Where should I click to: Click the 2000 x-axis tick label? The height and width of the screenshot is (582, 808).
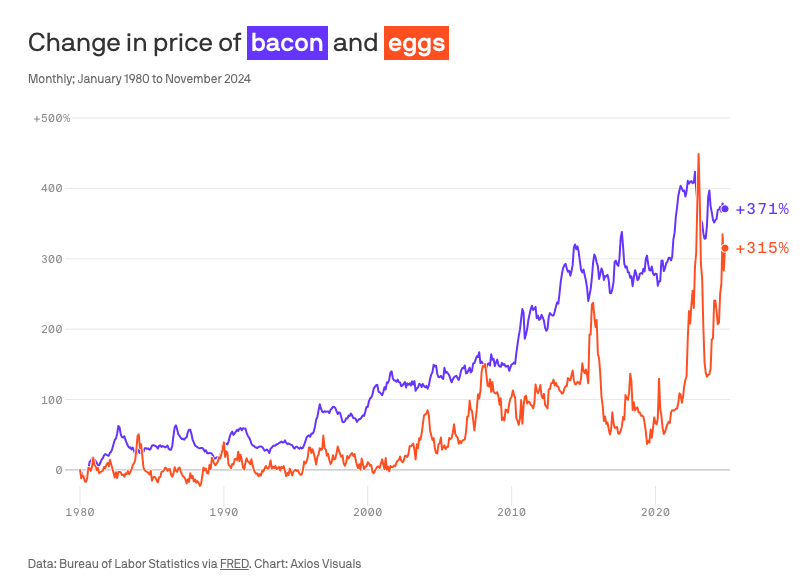[367, 512]
